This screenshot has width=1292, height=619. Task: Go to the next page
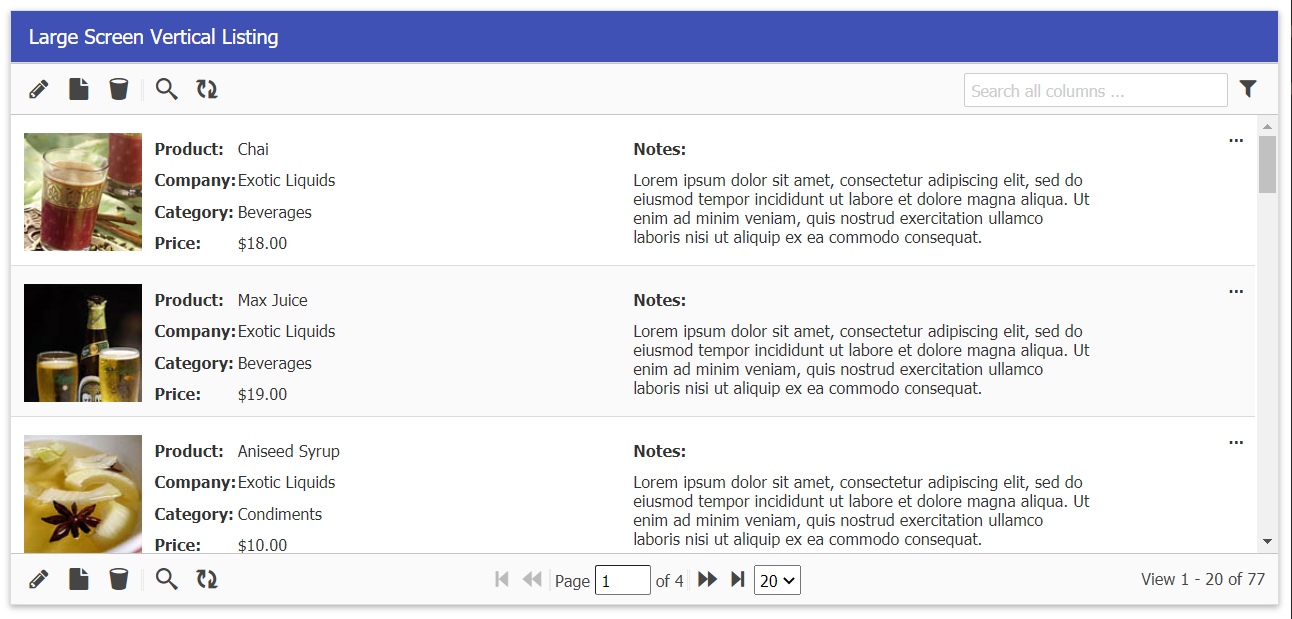coord(707,580)
